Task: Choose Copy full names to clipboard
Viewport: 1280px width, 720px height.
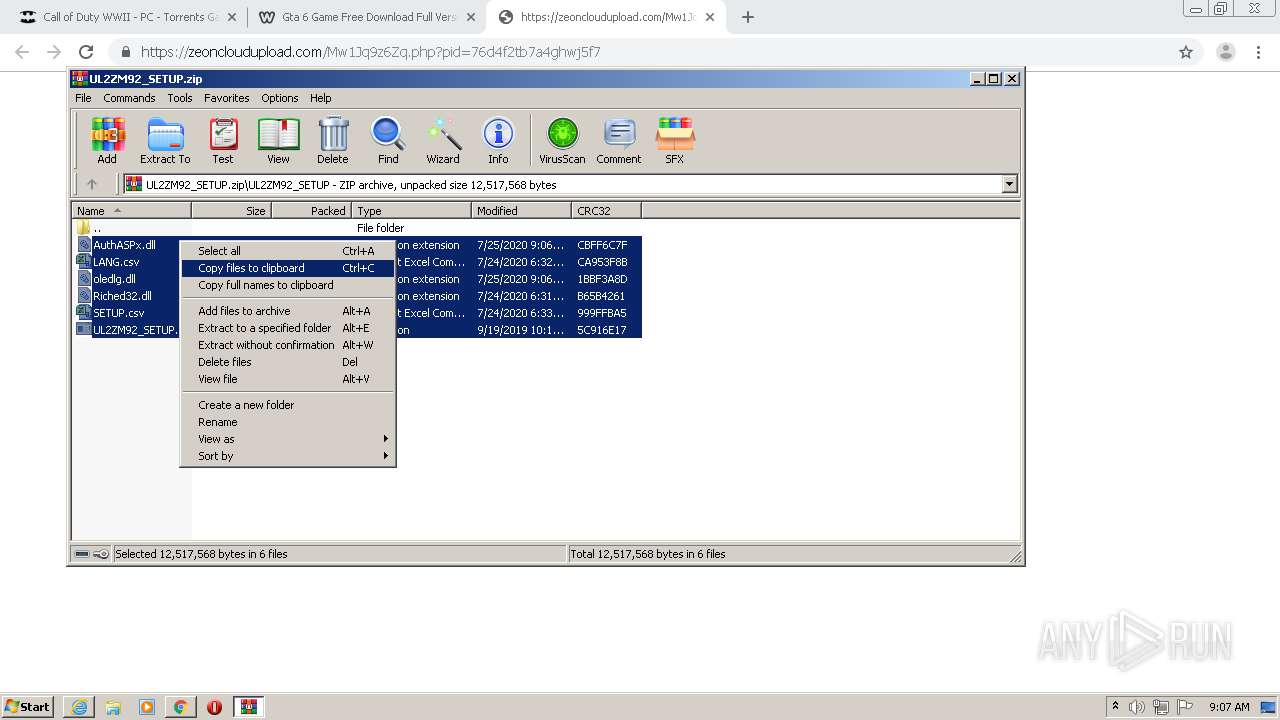Action: [288, 285]
